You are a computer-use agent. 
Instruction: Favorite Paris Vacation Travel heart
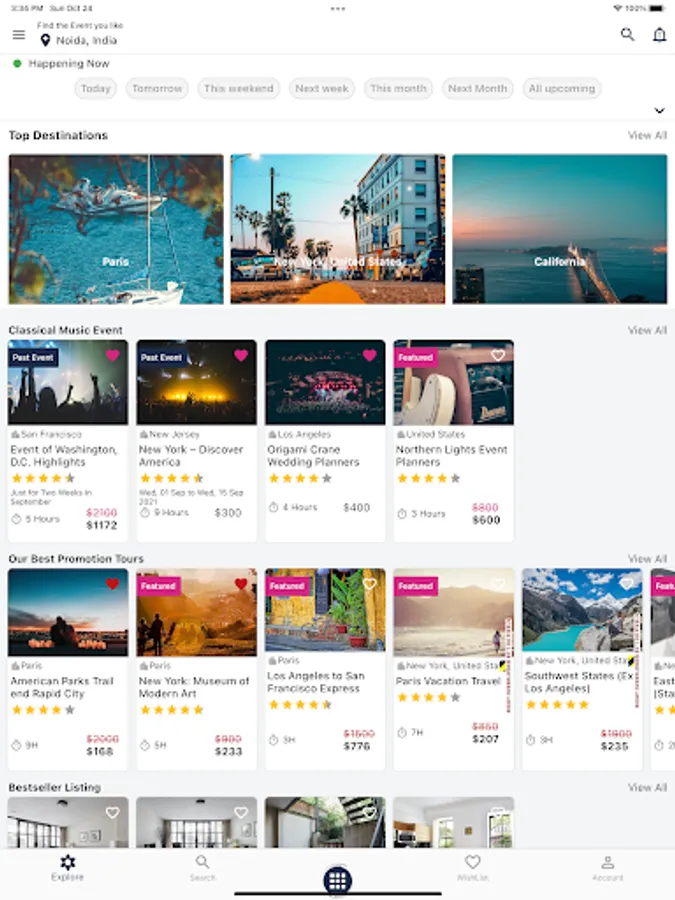[x=498, y=584]
